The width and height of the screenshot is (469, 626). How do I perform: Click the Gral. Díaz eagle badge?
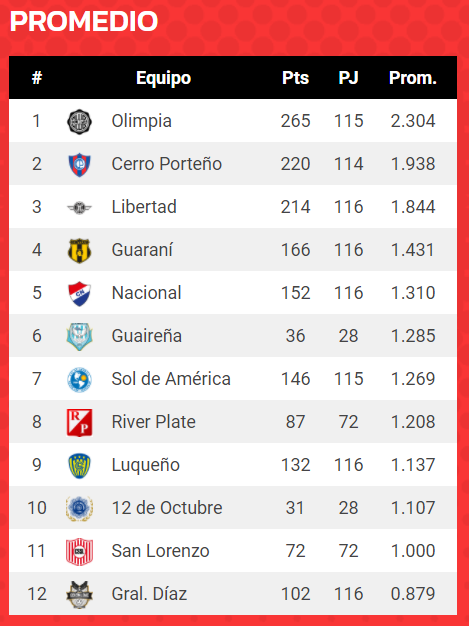click(79, 594)
